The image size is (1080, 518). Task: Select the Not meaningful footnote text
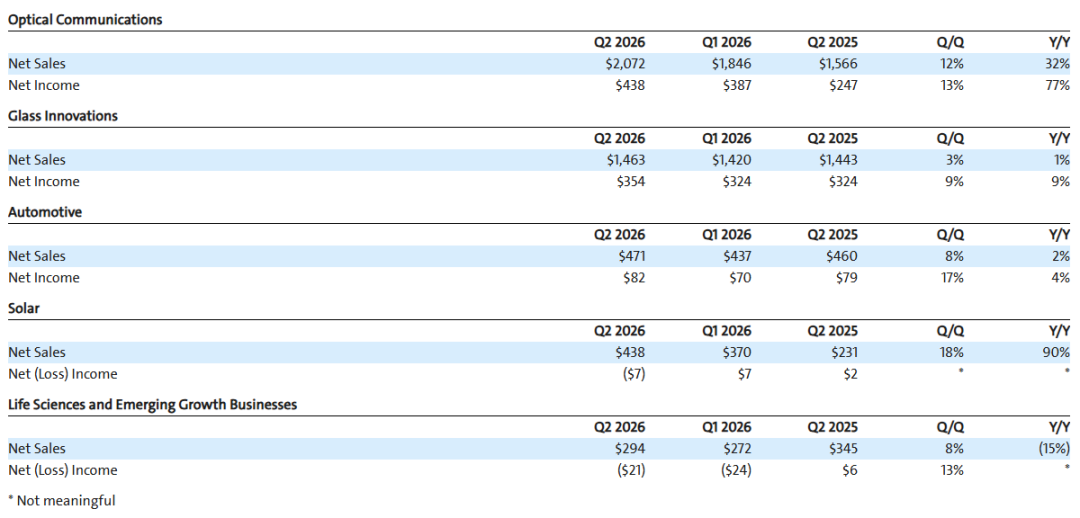pyautogui.click(x=62, y=501)
